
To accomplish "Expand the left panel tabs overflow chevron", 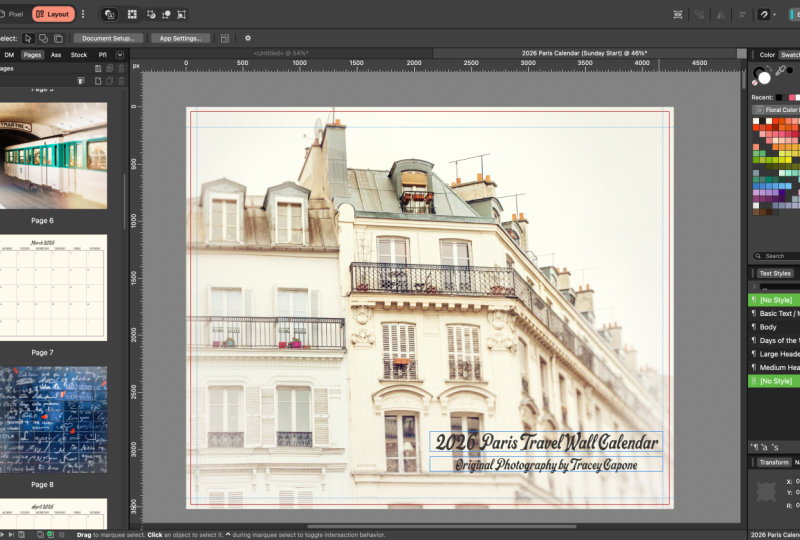I will pos(120,55).
